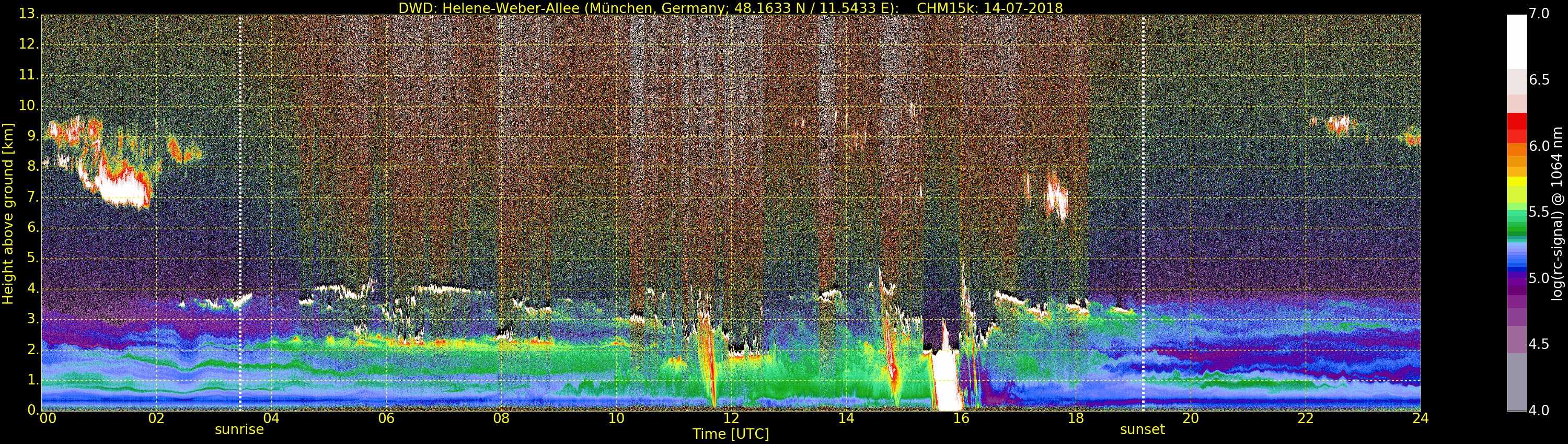The height and width of the screenshot is (444, 1568).
Task: Click the time axis tick label "12"
Action: (x=731, y=418)
